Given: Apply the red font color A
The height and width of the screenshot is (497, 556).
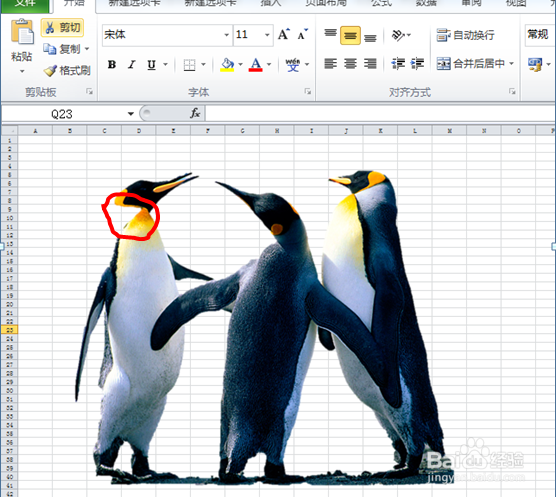Looking at the screenshot, I should tap(256, 65).
